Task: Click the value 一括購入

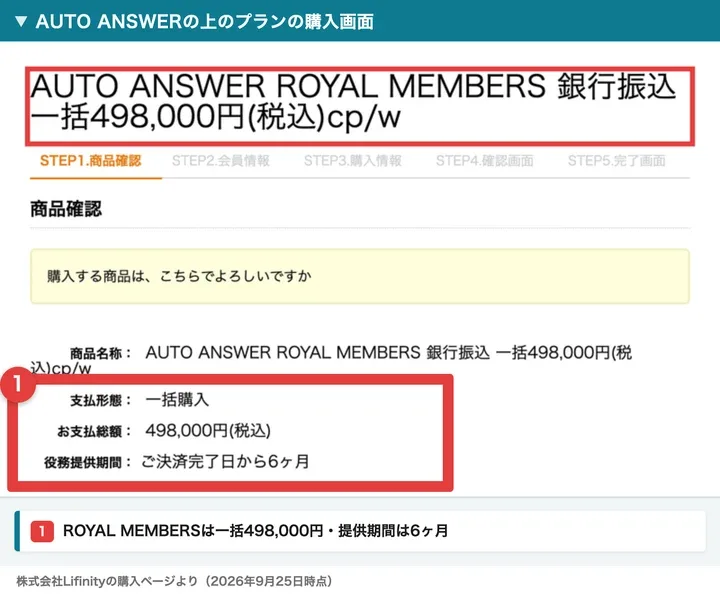Action: 177,400
